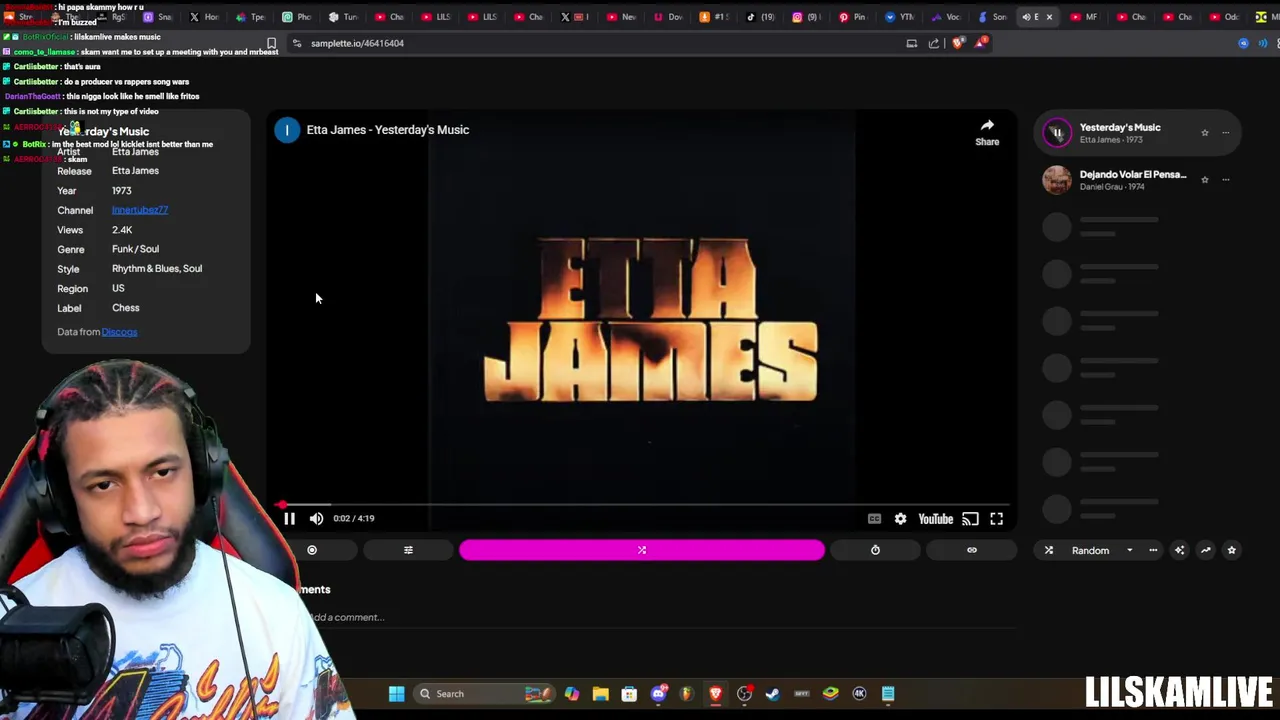Open the Random mode dropdown
1280x720 pixels.
pyautogui.click(x=1101, y=550)
